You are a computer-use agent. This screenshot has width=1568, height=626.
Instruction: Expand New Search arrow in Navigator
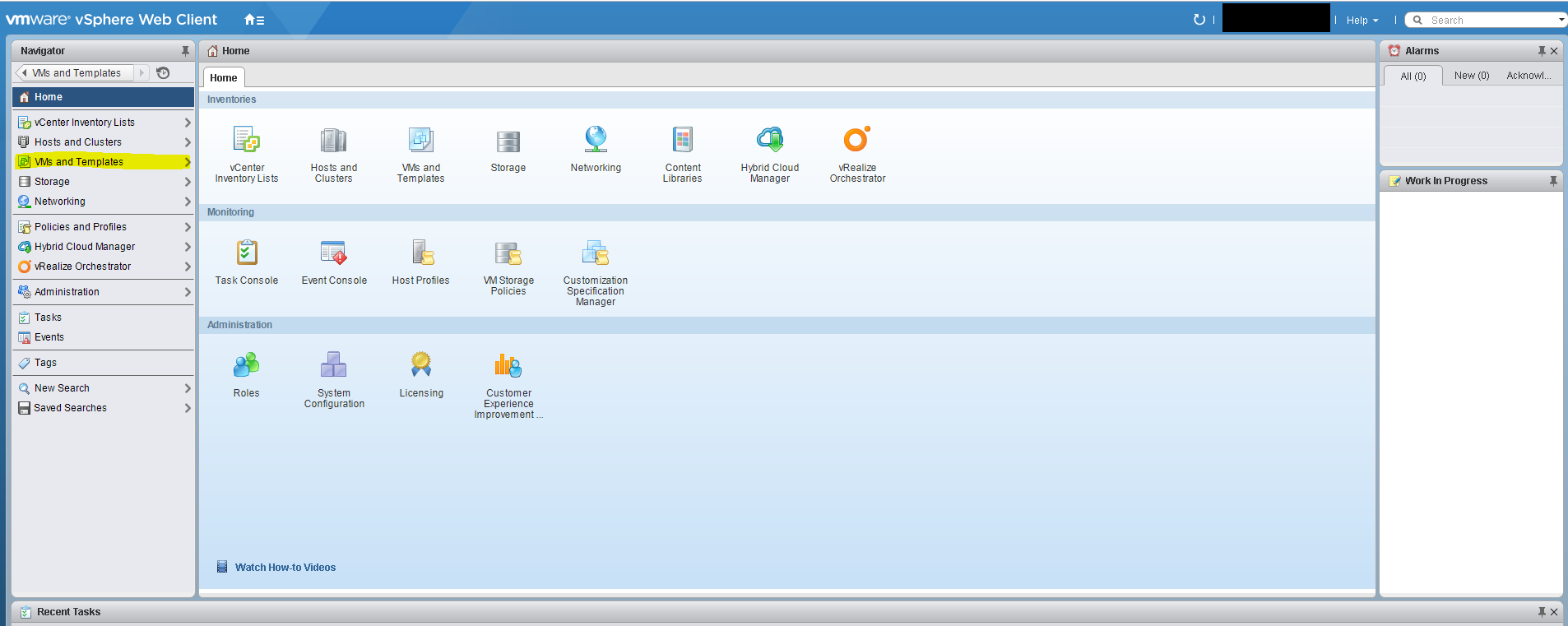[x=188, y=388]
